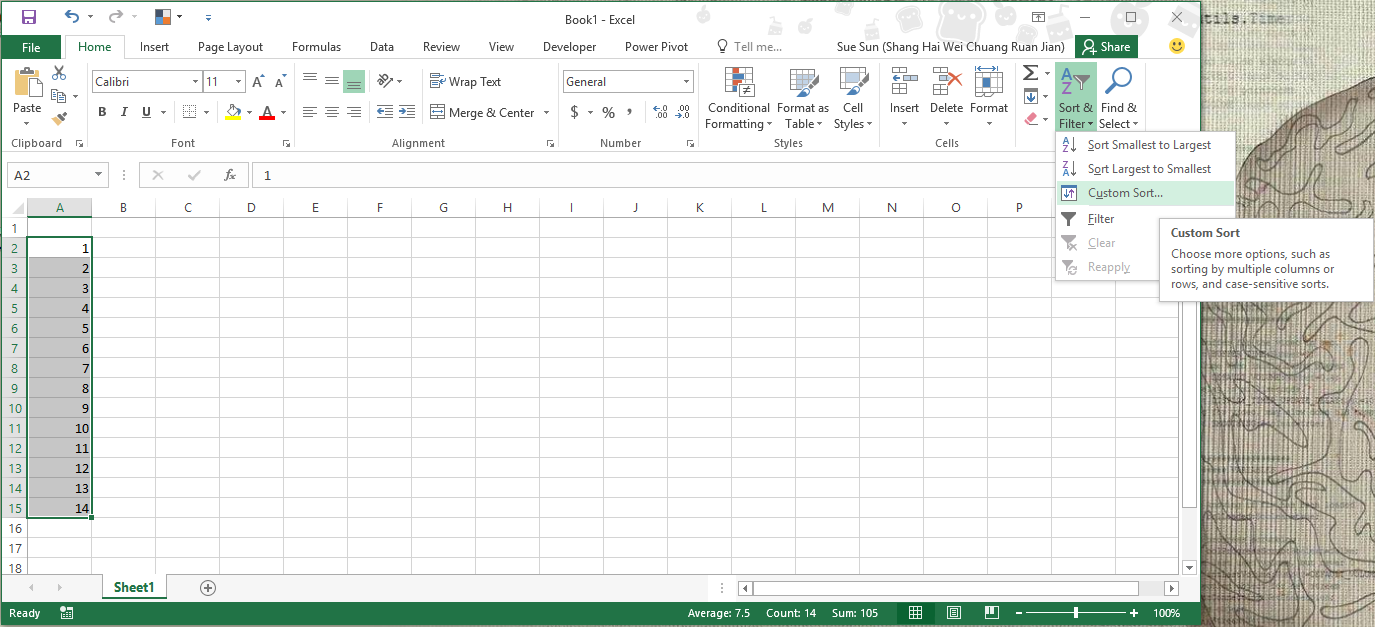The image size is (1375, 627).
Task: Click the Format cells button
Action: [988, 98]
